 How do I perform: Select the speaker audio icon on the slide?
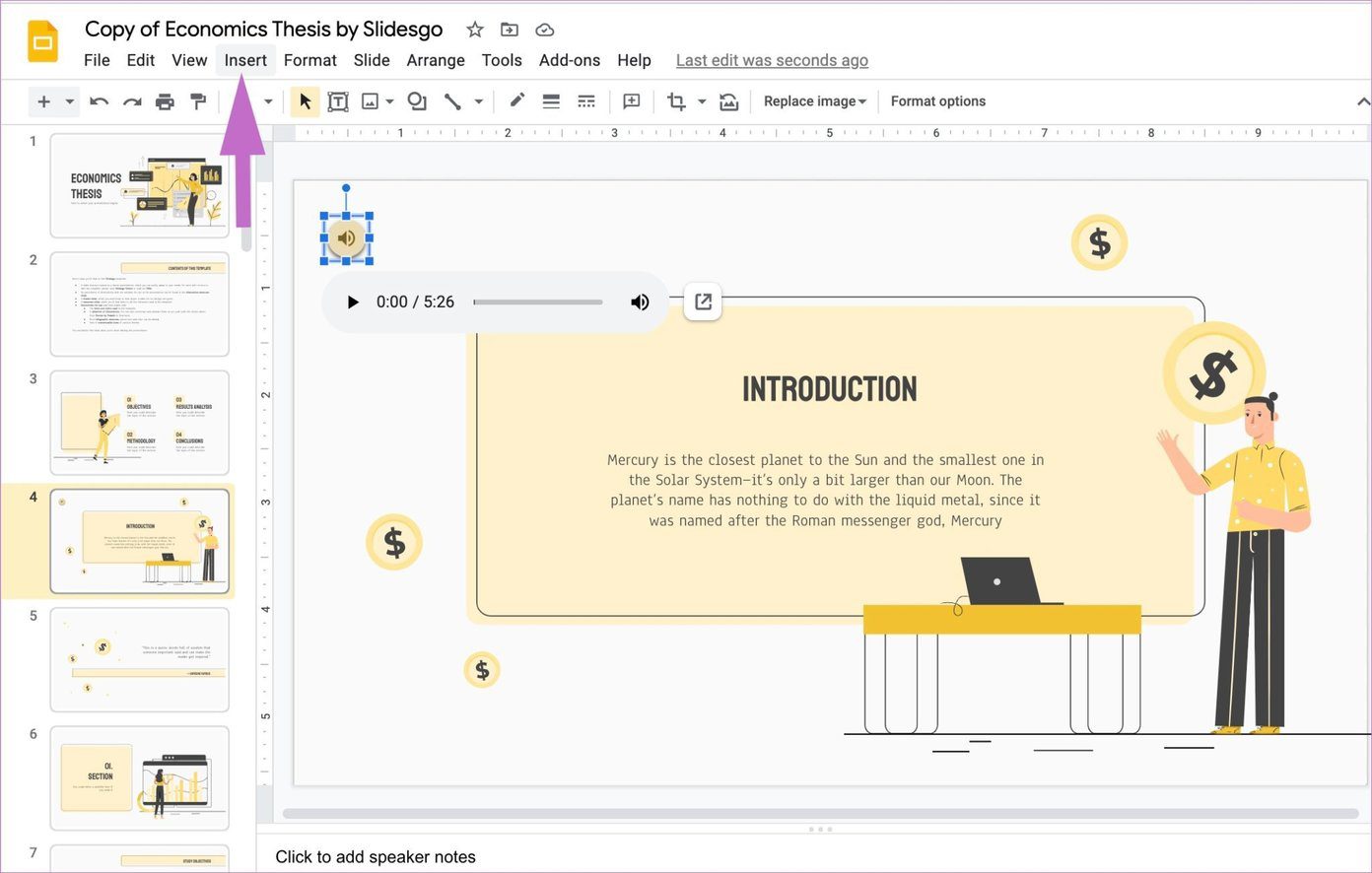click(x=346, y=237)
